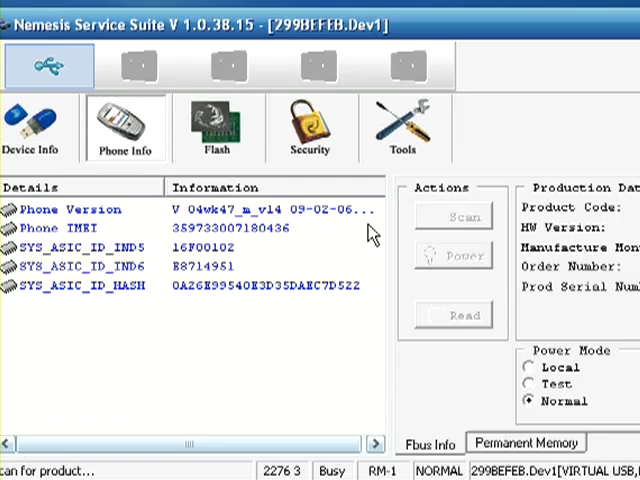Open the Flash section
Screen dimensions: 640x480
tap(217, 129)
